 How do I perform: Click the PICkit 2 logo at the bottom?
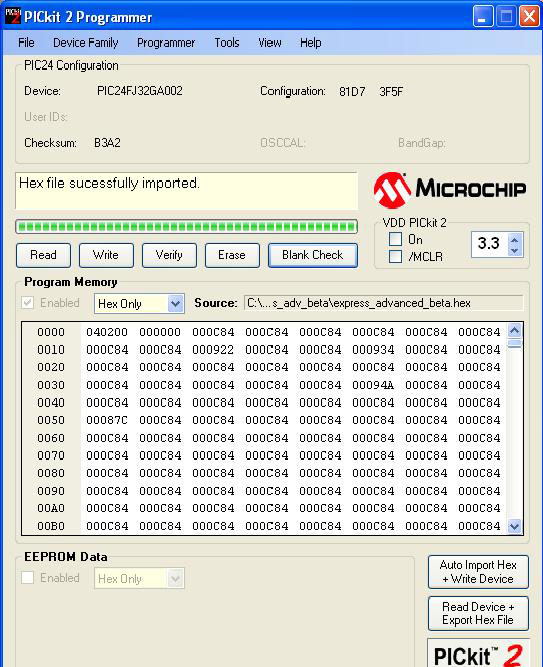(478, 654)
